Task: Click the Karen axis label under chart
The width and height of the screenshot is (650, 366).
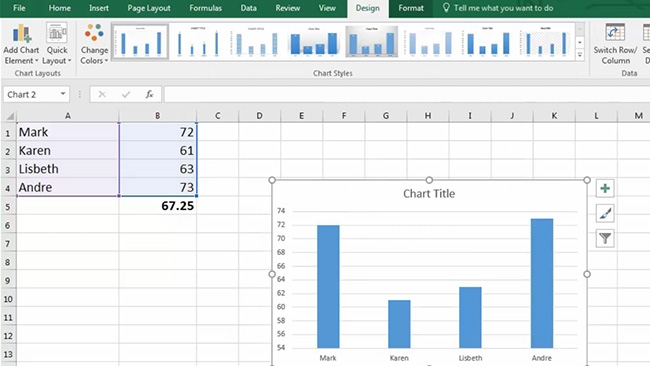Action: (399, 358)
